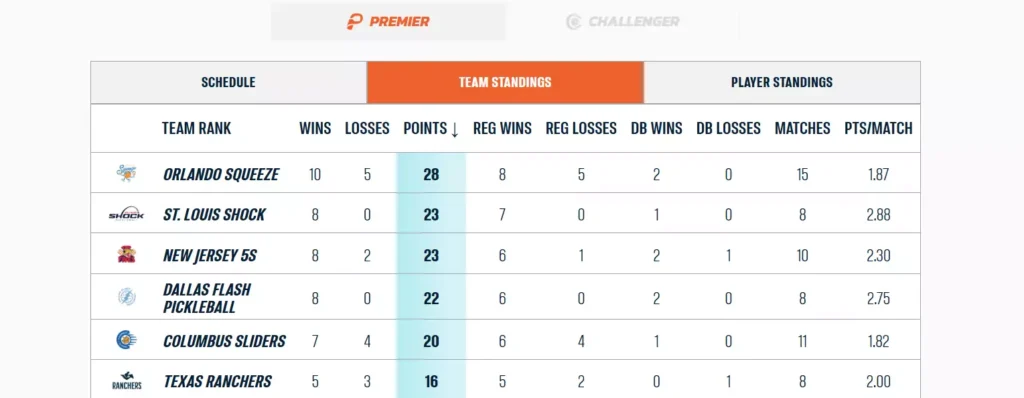Click the Dallas Flash Pickleball logo
The width and height of the screenshot is (1024, 398).
126,297
